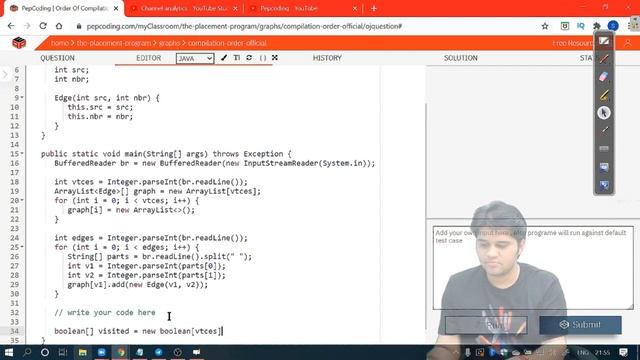
Task: Select the arrow pointer annotation tool
Action: 604,113
